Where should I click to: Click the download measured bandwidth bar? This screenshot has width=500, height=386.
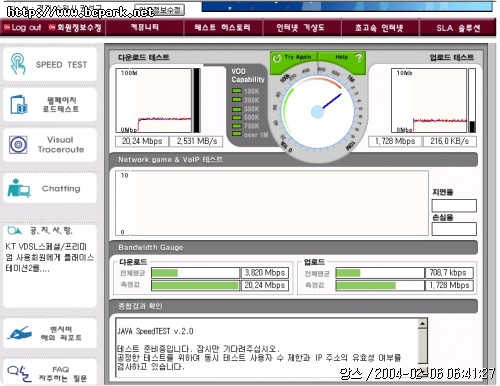click(195, 285)
